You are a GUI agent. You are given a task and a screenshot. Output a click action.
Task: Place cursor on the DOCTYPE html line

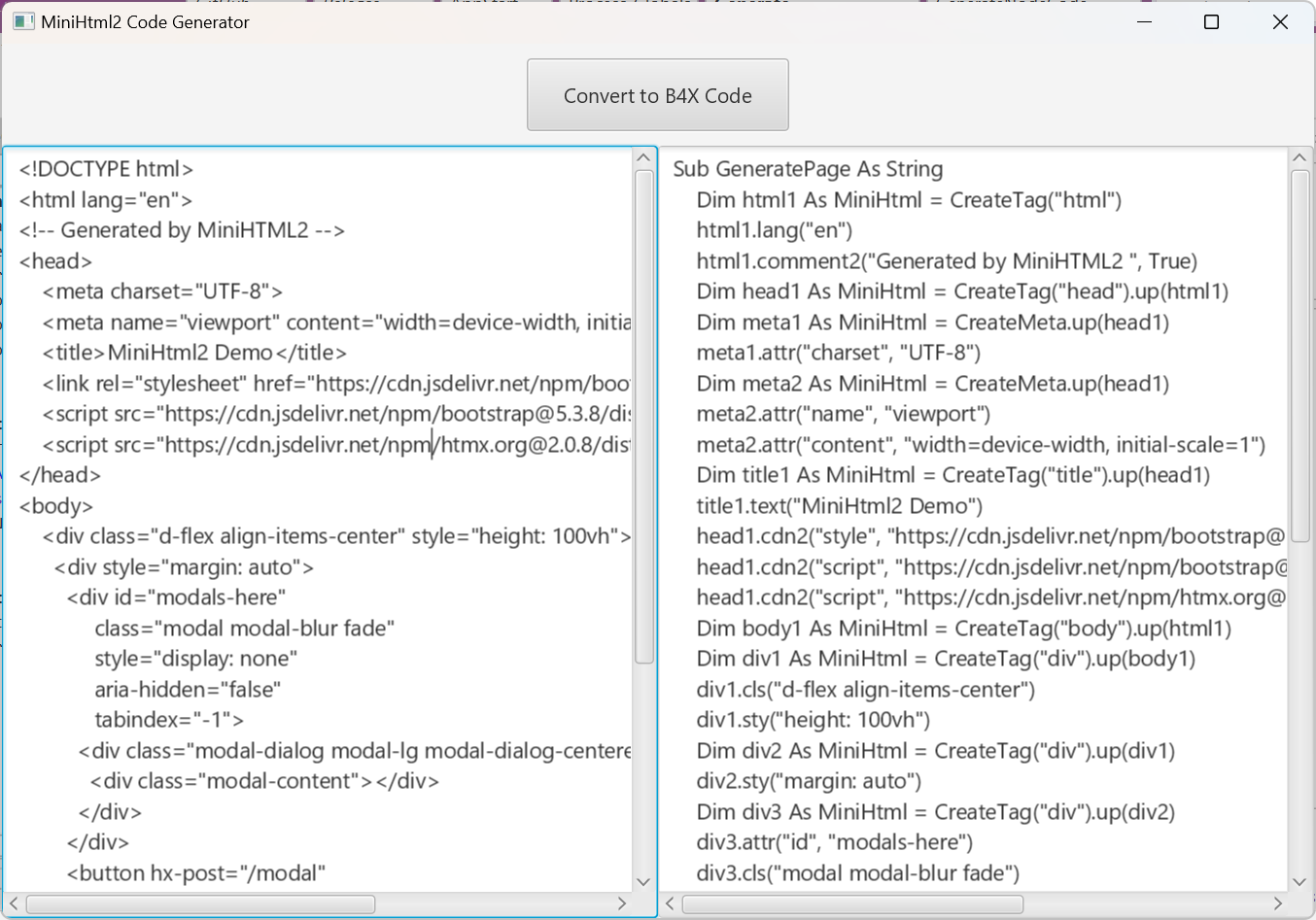pyautogui.click(x=107, y=169)
